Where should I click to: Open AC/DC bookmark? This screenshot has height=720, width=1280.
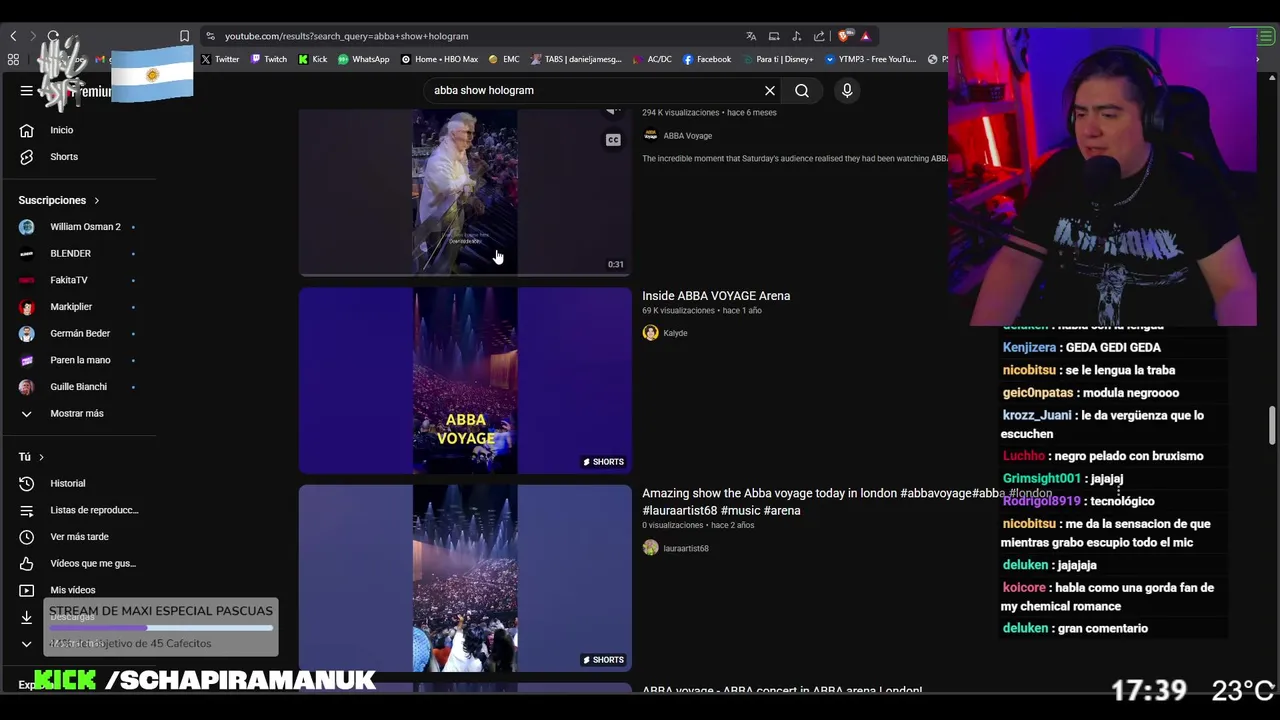653,59
